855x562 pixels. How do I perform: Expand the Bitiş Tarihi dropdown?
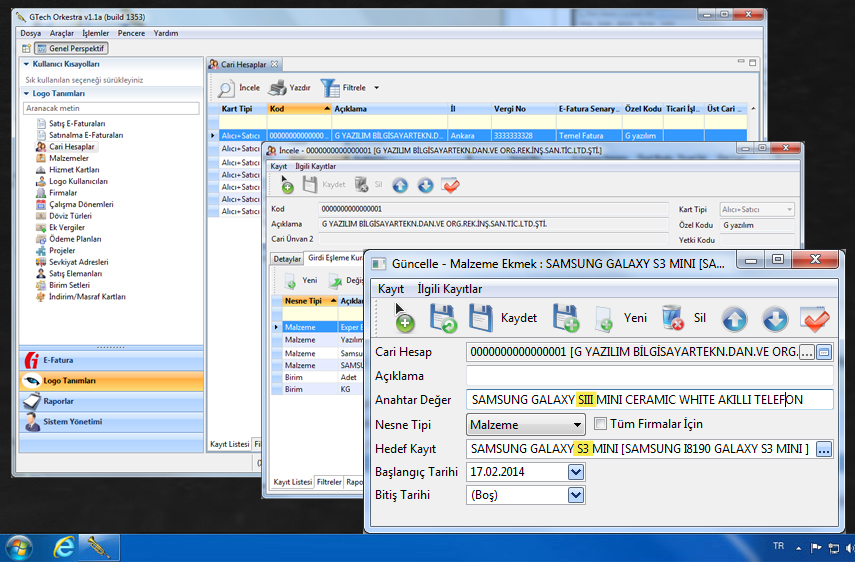(575, 495)
